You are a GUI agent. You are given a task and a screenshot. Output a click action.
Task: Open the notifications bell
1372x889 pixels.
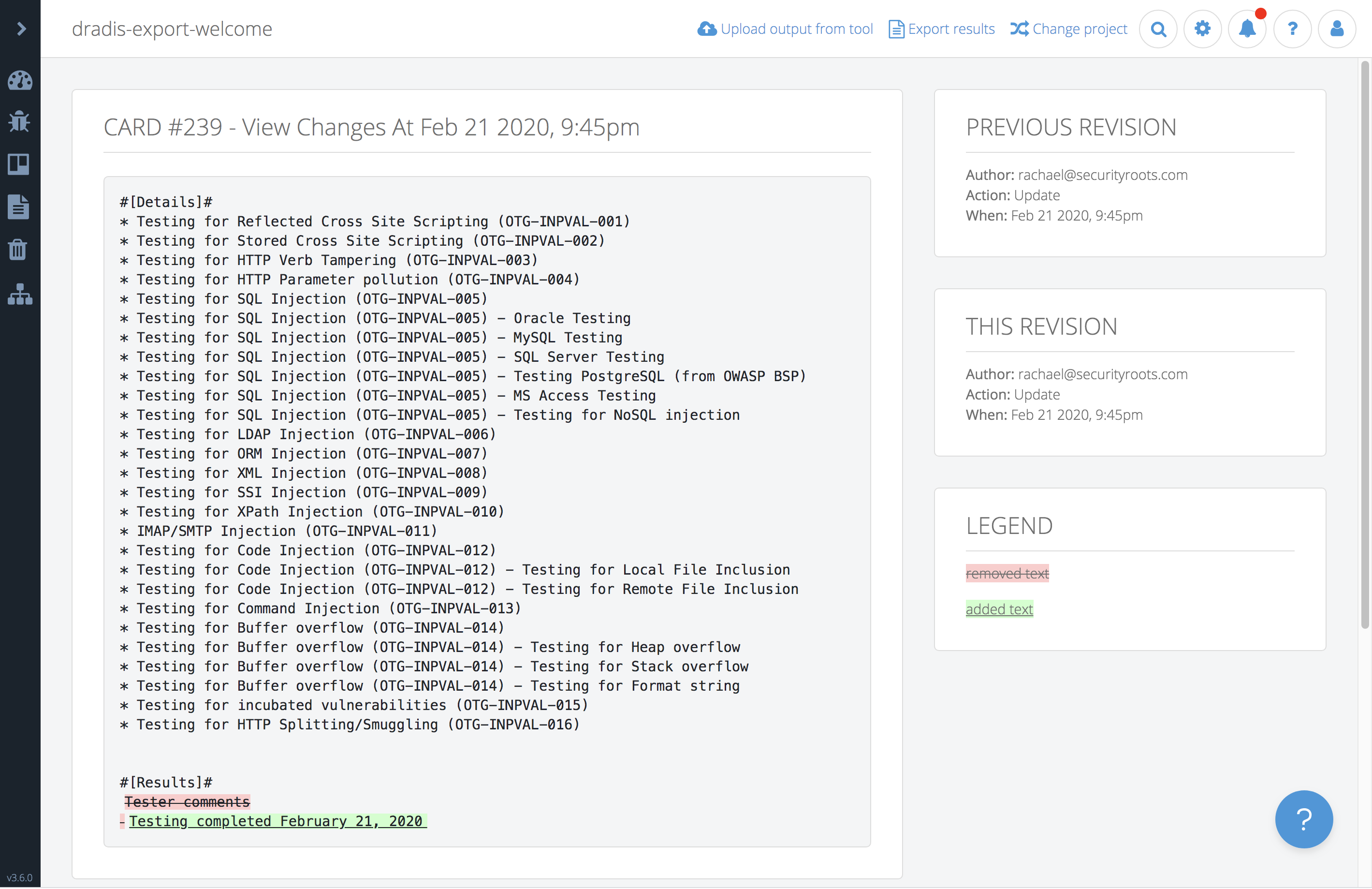click(1247, 29)
